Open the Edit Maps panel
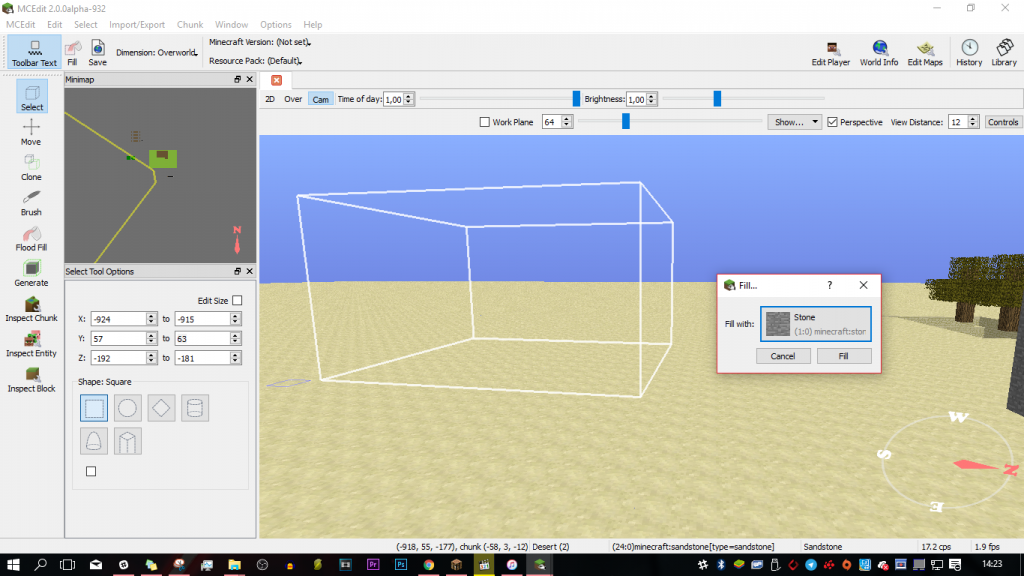1024x576 pixels. point(925,53)
